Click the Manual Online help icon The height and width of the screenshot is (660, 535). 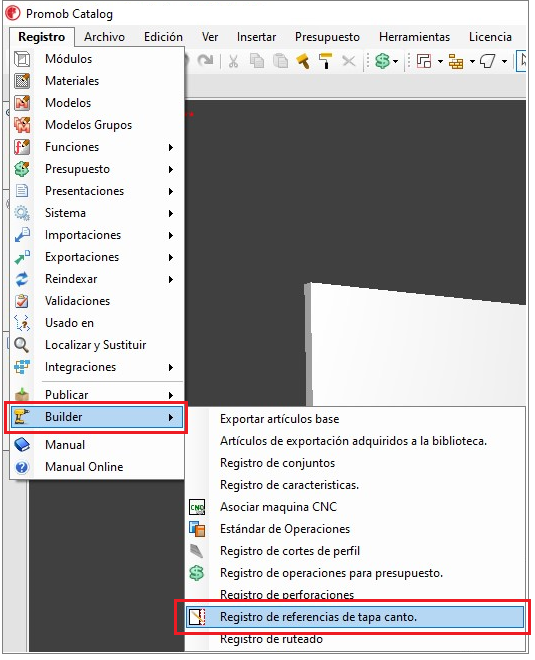(22, 467)
